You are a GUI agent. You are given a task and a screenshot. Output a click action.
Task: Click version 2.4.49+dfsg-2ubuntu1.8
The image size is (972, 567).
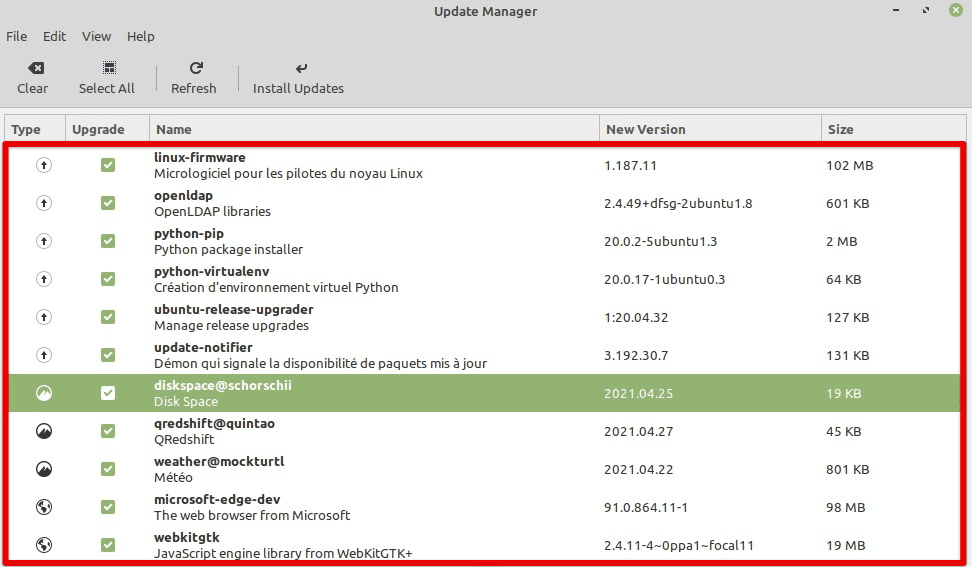tap(678, 203)
